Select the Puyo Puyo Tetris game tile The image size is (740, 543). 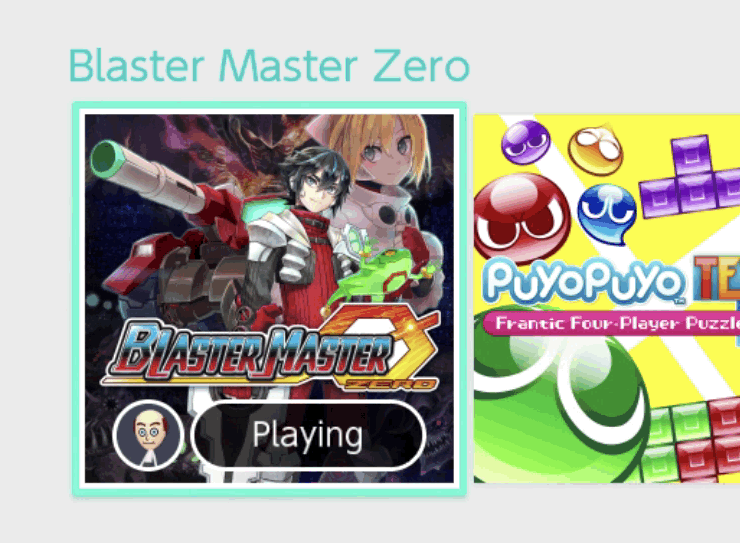[607, 299]
